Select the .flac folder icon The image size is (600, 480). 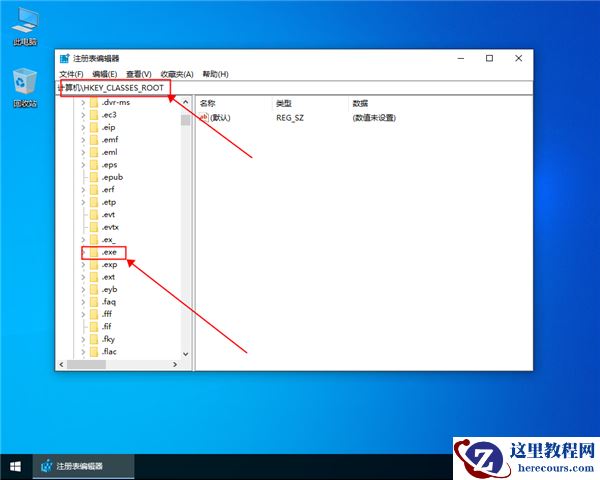coord(94,352)
